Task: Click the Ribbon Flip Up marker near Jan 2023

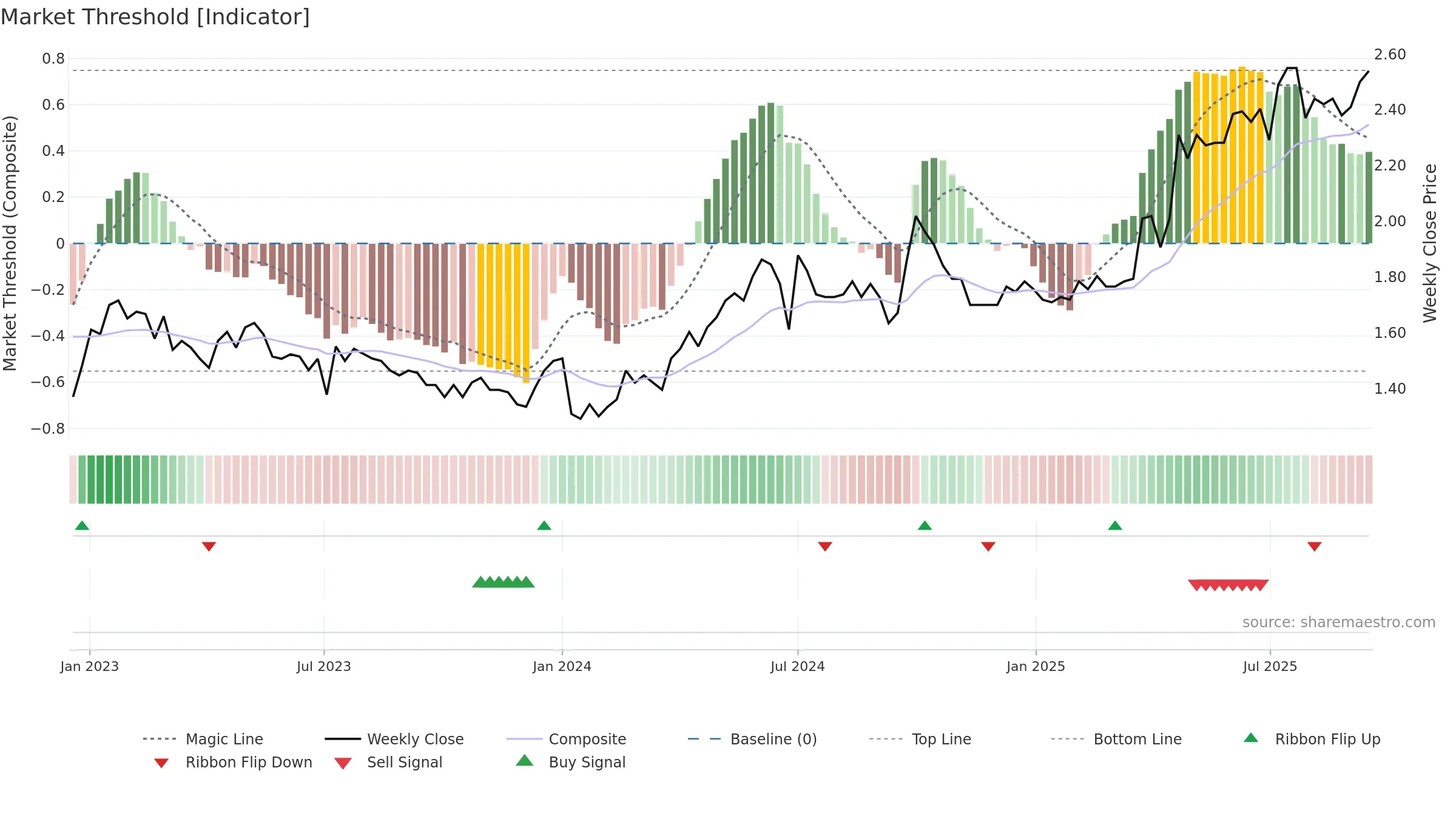Action: pyautogui.click(x=82, y=525)
